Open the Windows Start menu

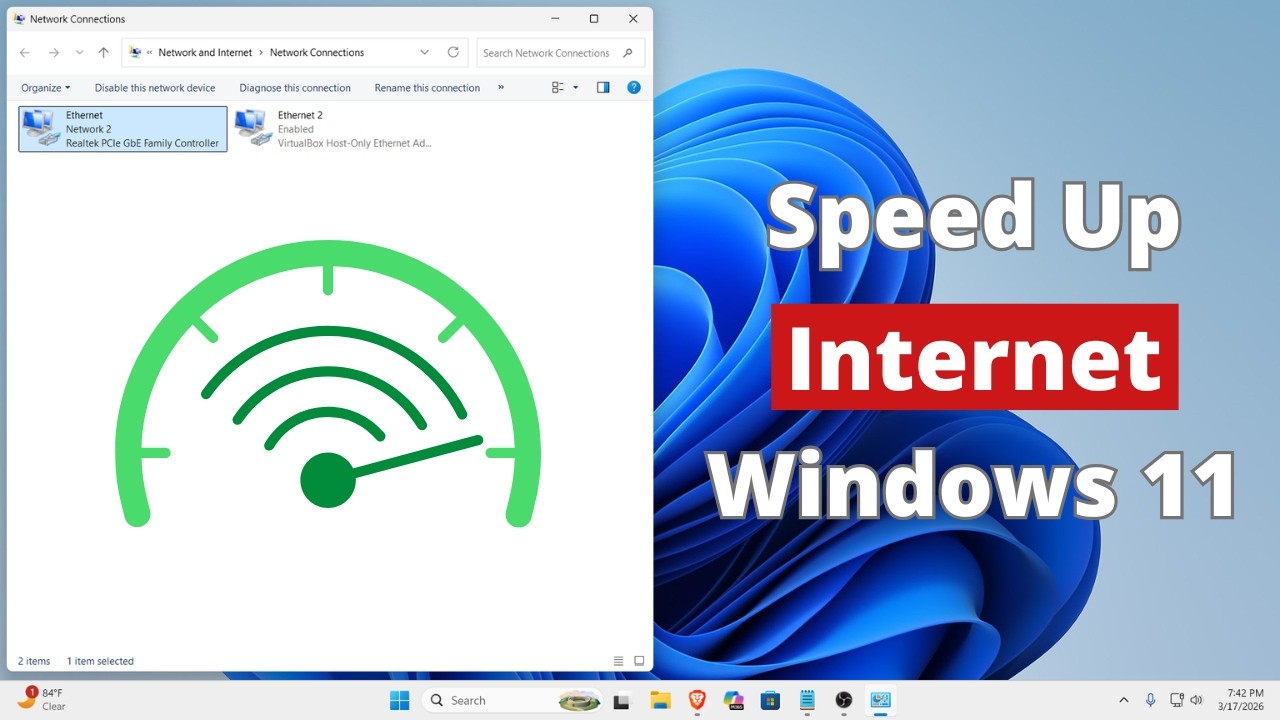tap(399, 700)
